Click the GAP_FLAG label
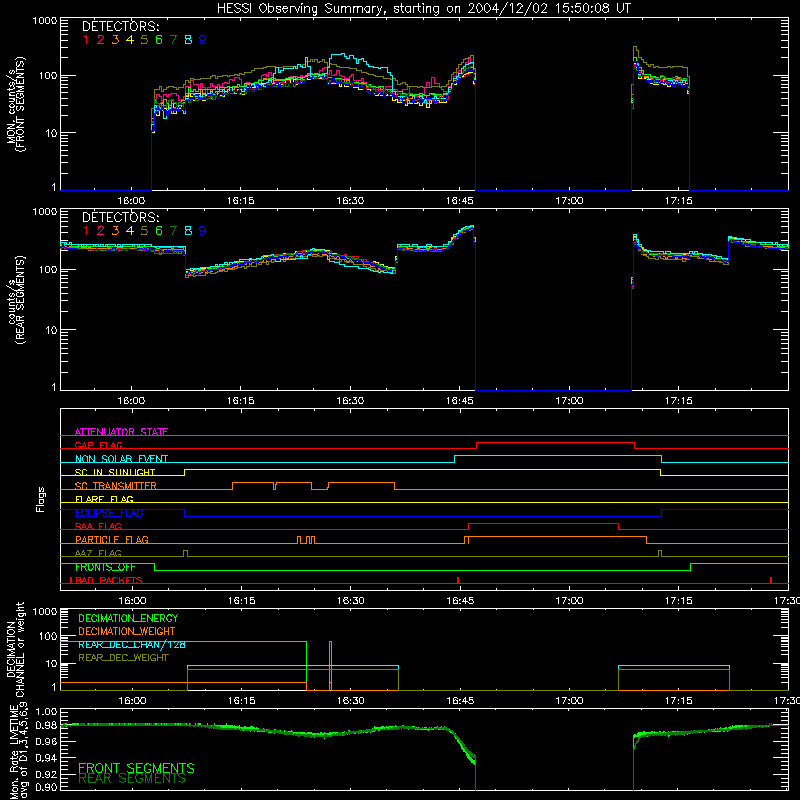800x800 pixels. pyautogui.click(x=98, y=445)
